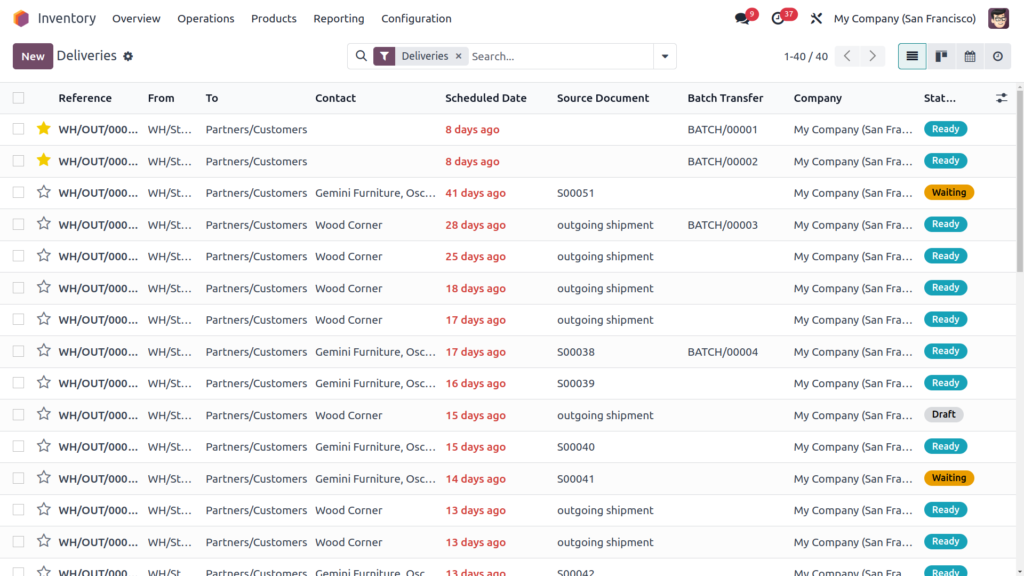Click the debug tools wrench icon

click(816, 18)
